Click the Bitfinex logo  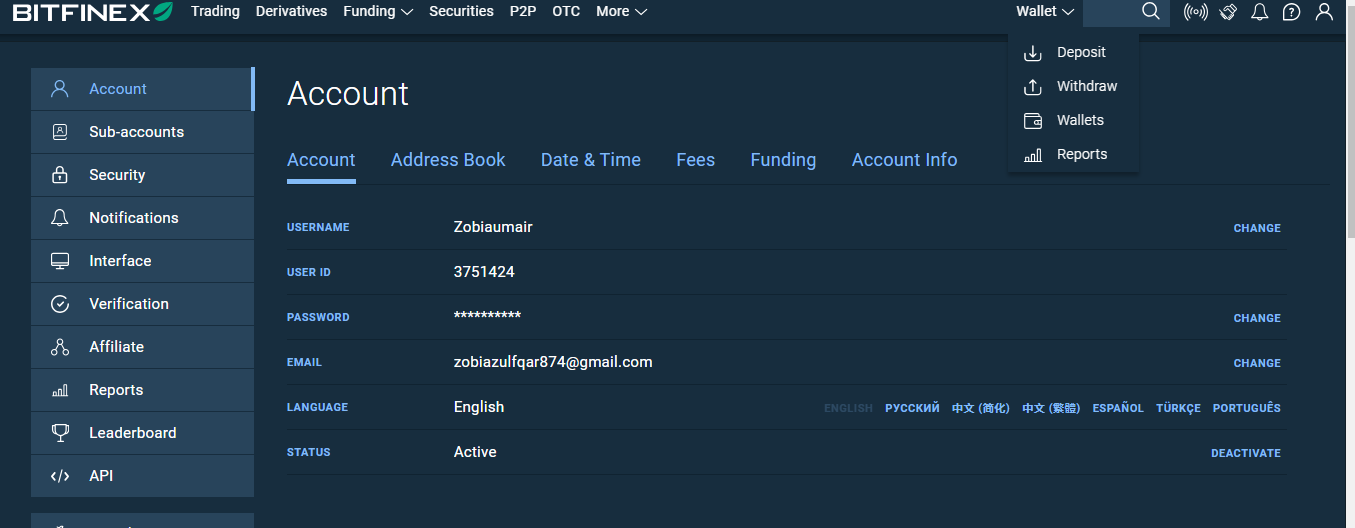(92, 12)
